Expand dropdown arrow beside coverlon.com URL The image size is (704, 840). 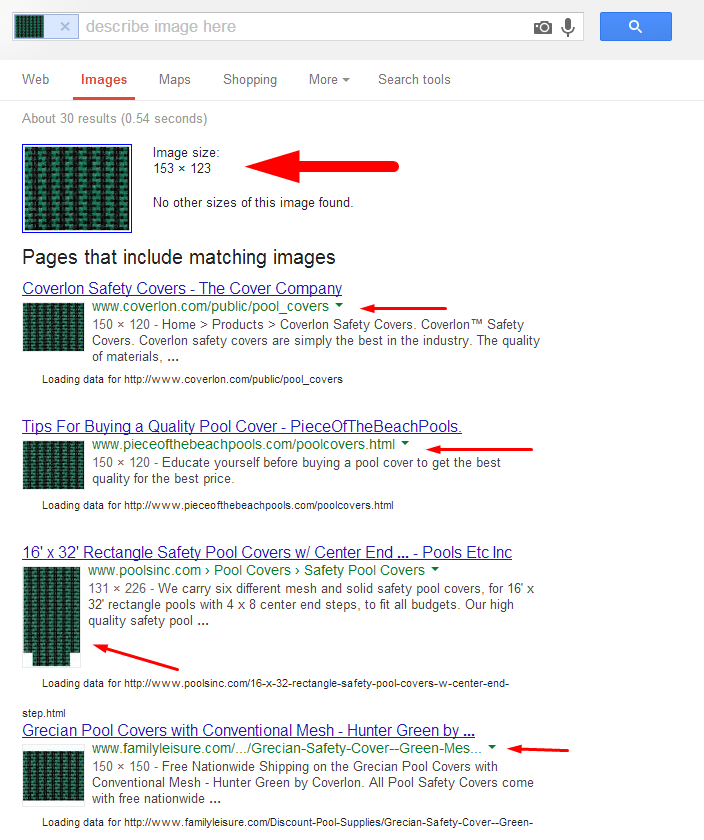pyautogui.click(x=339, y=305)
